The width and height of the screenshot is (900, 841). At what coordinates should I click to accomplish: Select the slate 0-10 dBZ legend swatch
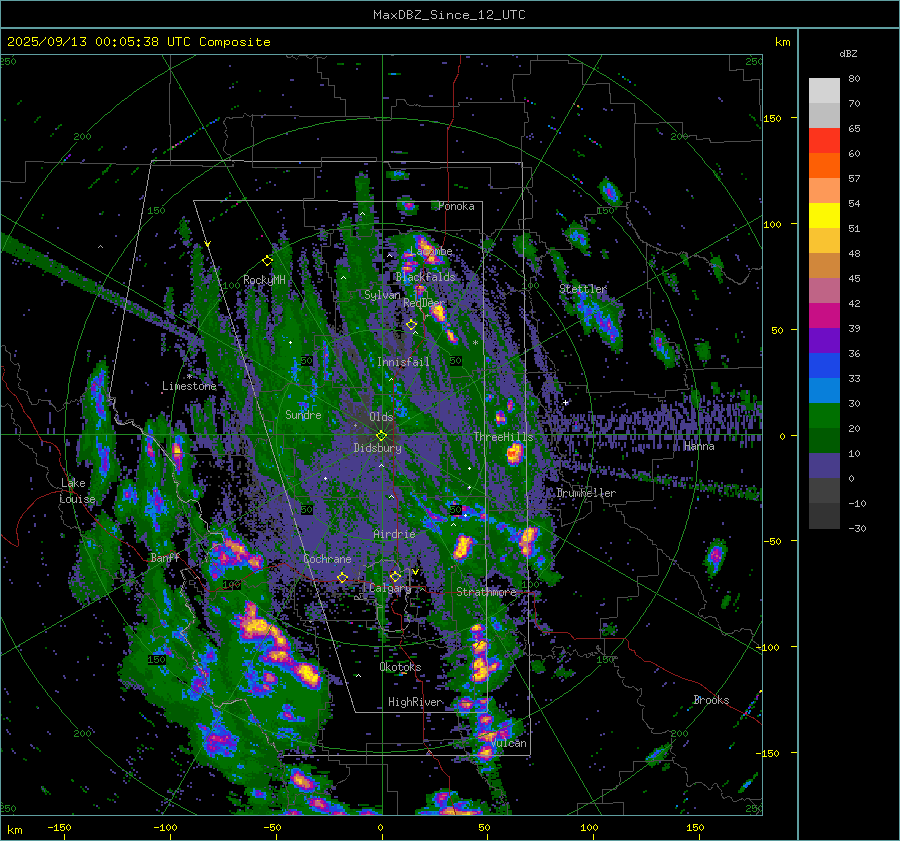pyautogui.click(x=824, y=466)
